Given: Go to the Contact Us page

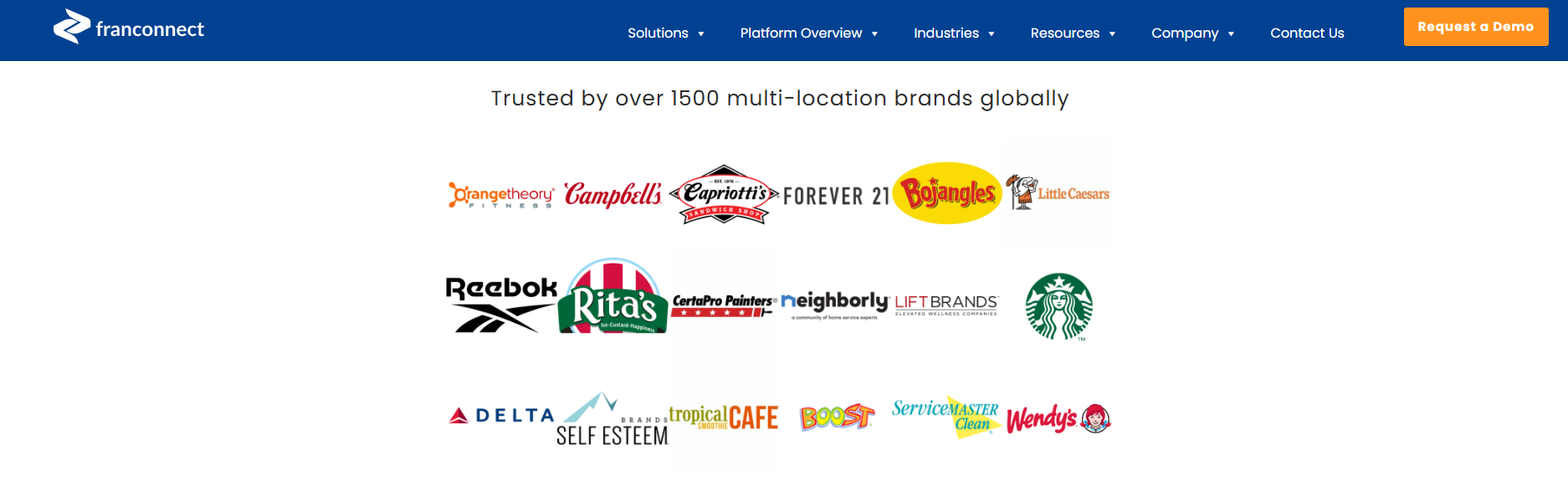Looking at the screenshot, I should (1307, 33).
